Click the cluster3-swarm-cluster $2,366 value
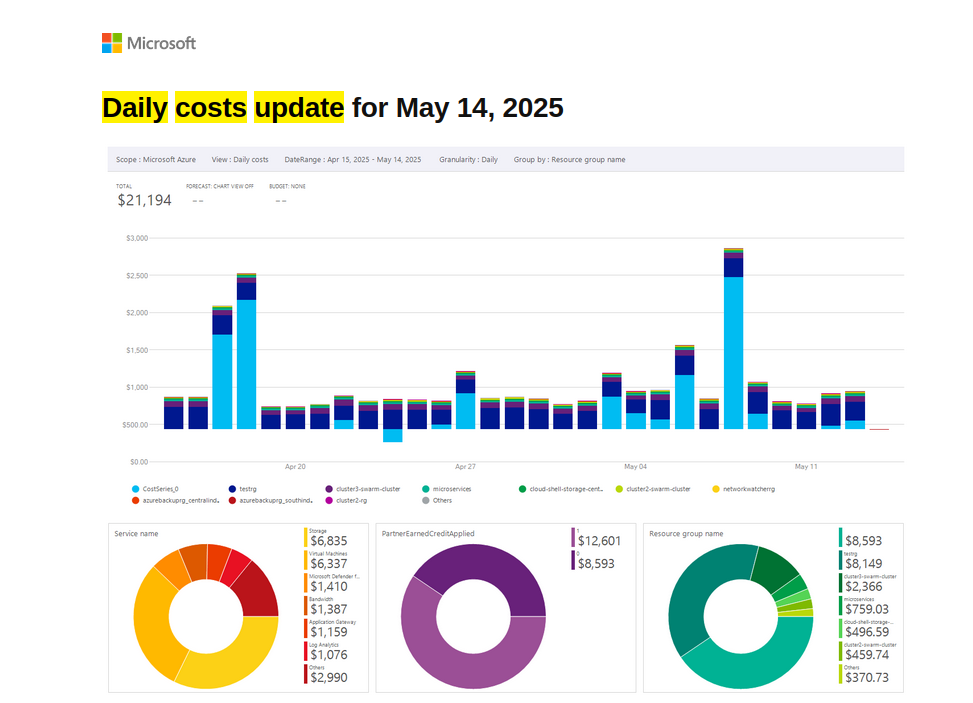Screen dimensions: 973x703 [x=864, y=586]
